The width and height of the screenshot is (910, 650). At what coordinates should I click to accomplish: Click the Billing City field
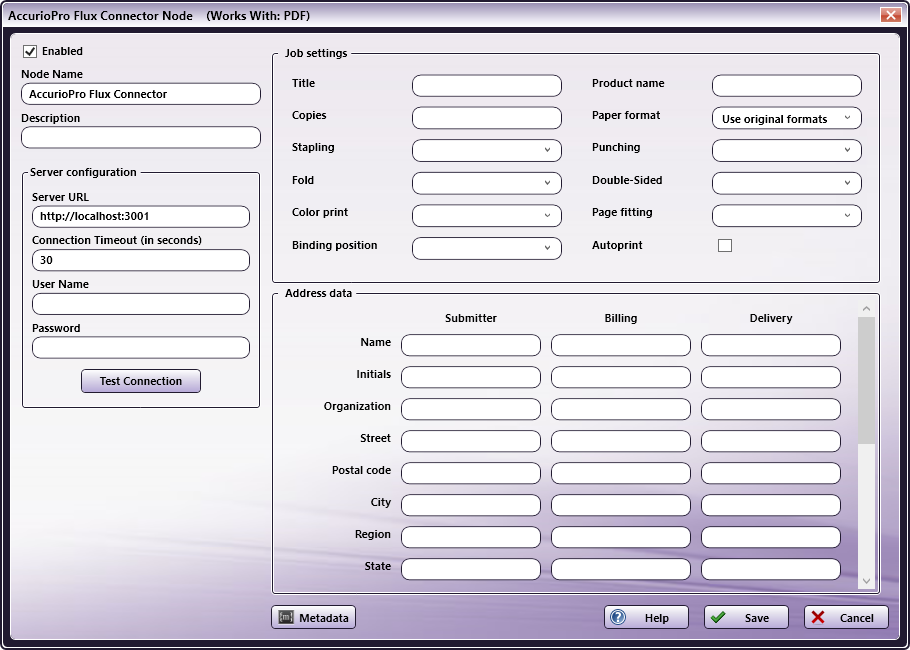[x=621, y=505]
